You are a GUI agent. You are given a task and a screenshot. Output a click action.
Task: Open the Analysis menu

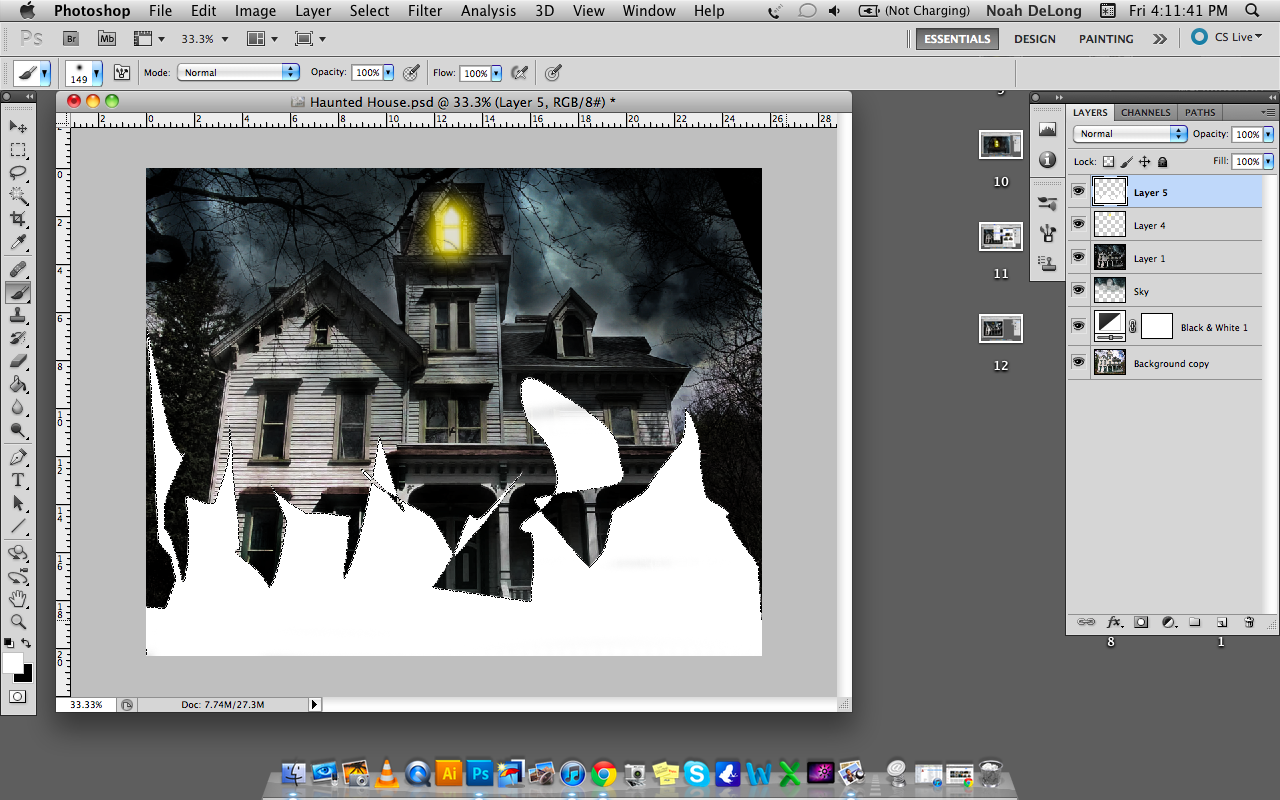coord(490,11)
